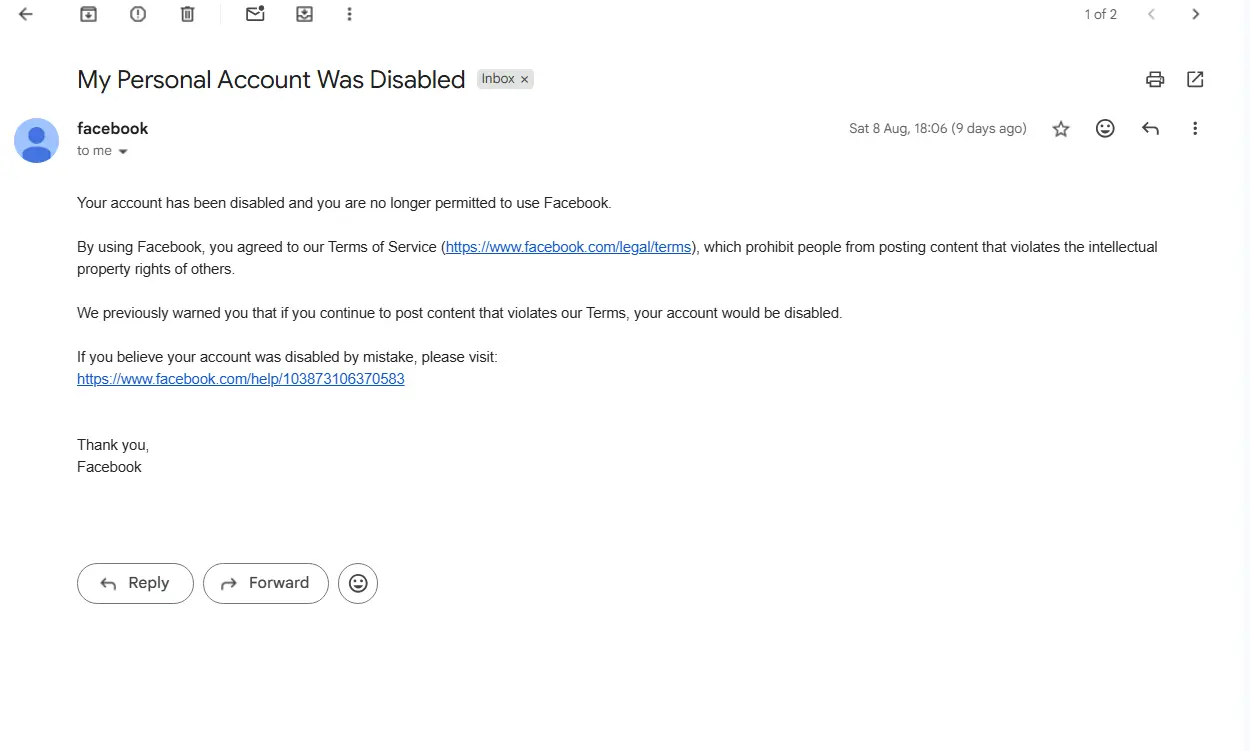The height and width of the screenshot is (751, 1250).
Task: Go to newer conversation arrow
Action: click(x=1151, y=14)
